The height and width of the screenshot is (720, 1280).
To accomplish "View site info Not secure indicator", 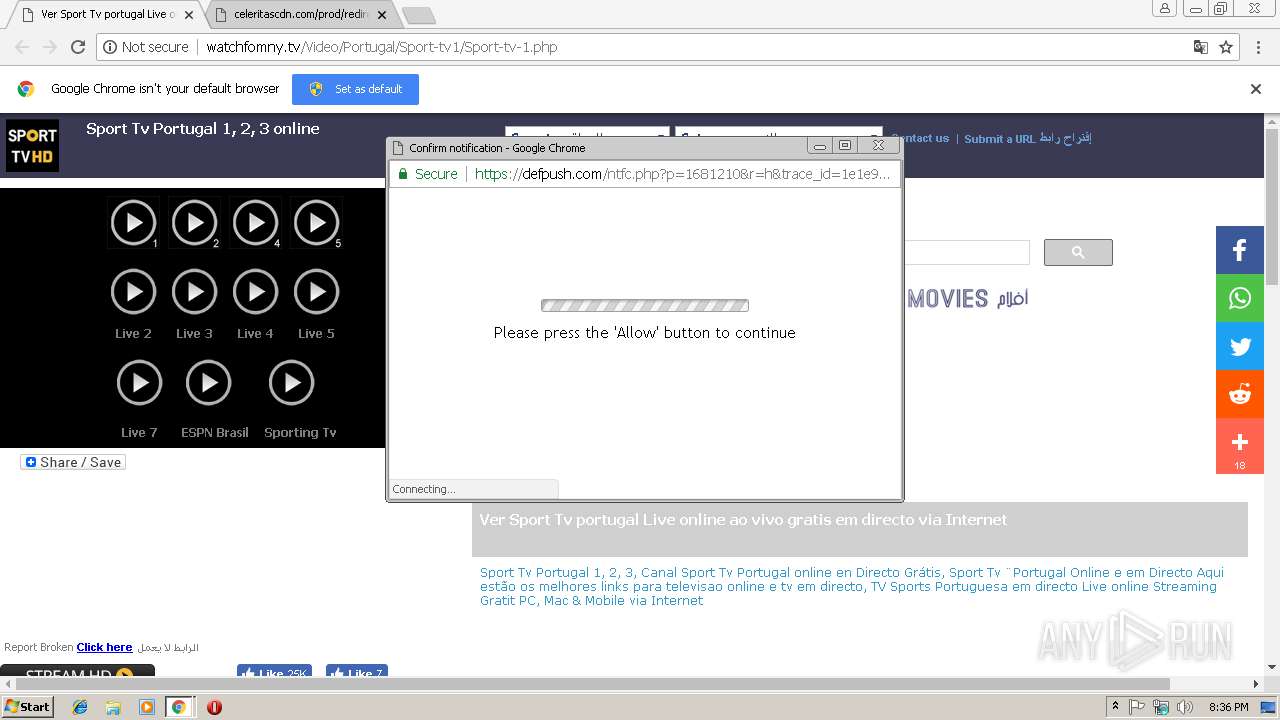I will point(146,47).
